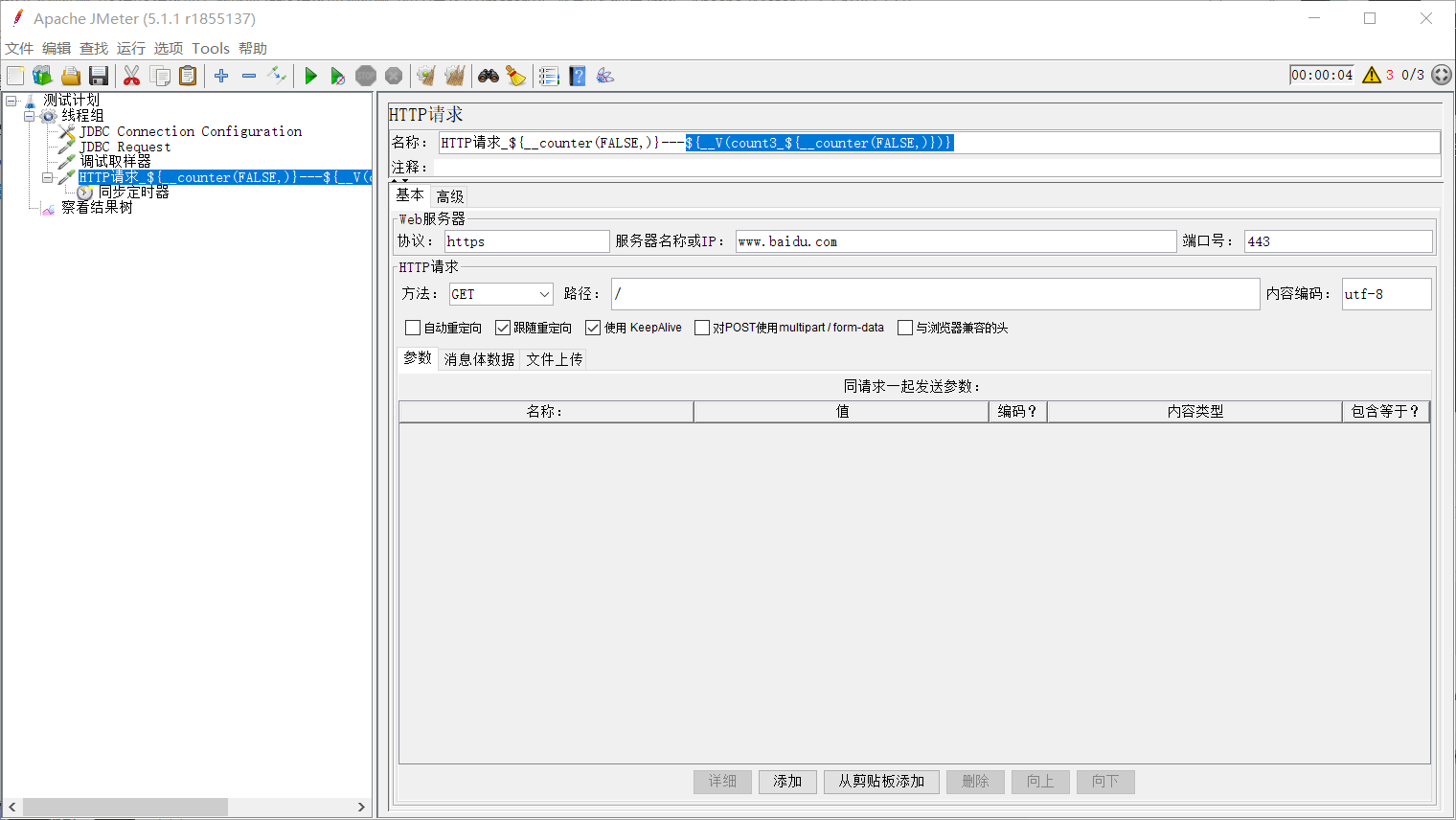This screenshot has height=820, width=1456.
Task: Open Search with the binoculars icon
Action: coord(489,76)
